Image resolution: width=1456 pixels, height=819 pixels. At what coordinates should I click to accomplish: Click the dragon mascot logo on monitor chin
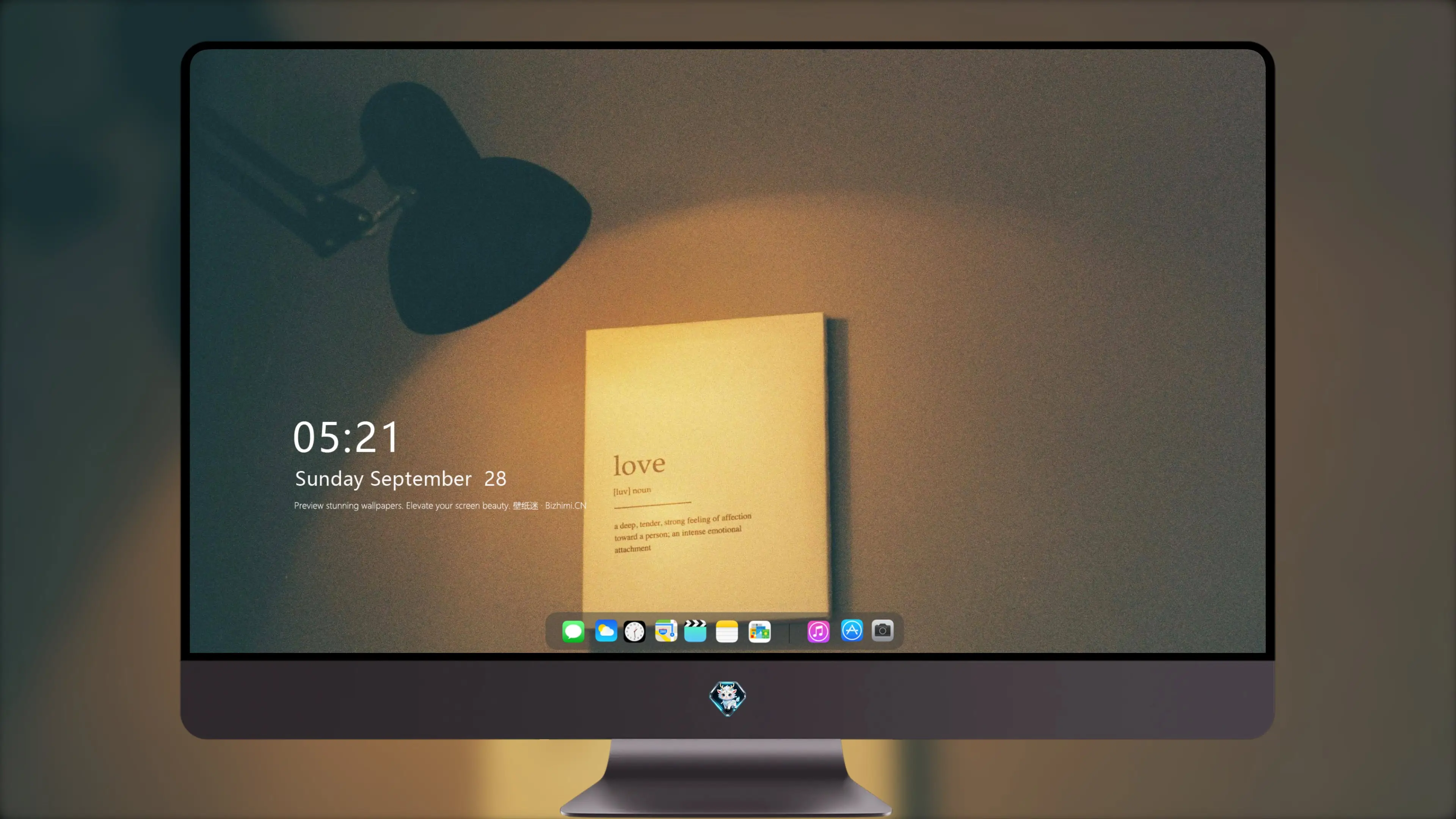(x=728, y=698)
